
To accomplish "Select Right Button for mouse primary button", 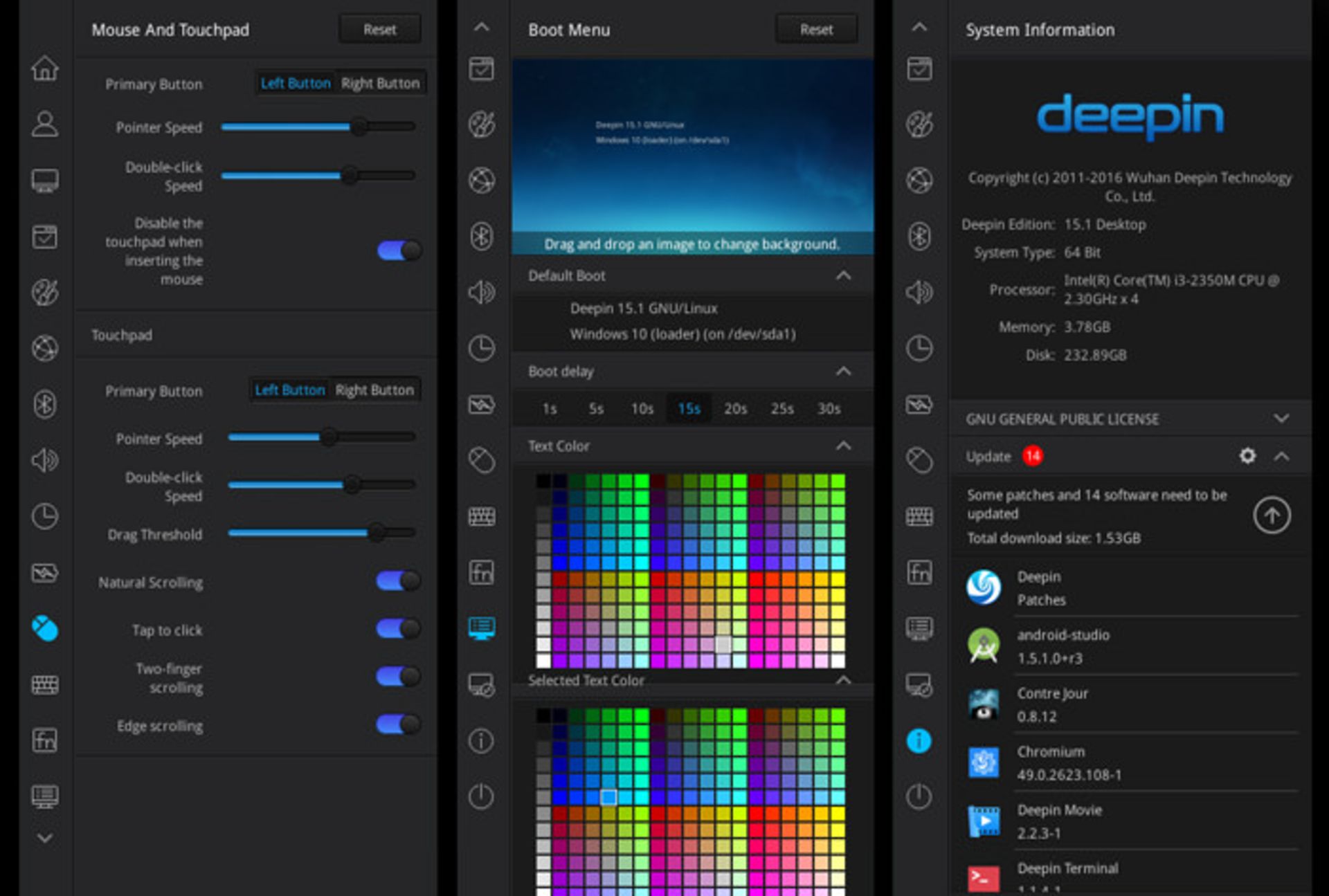I will (x=380, y=84).
